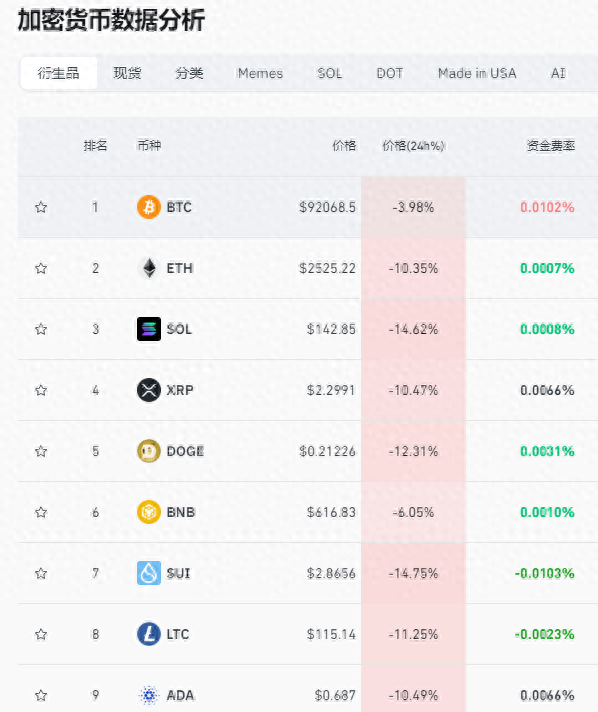Open the Memes tab

260,73
